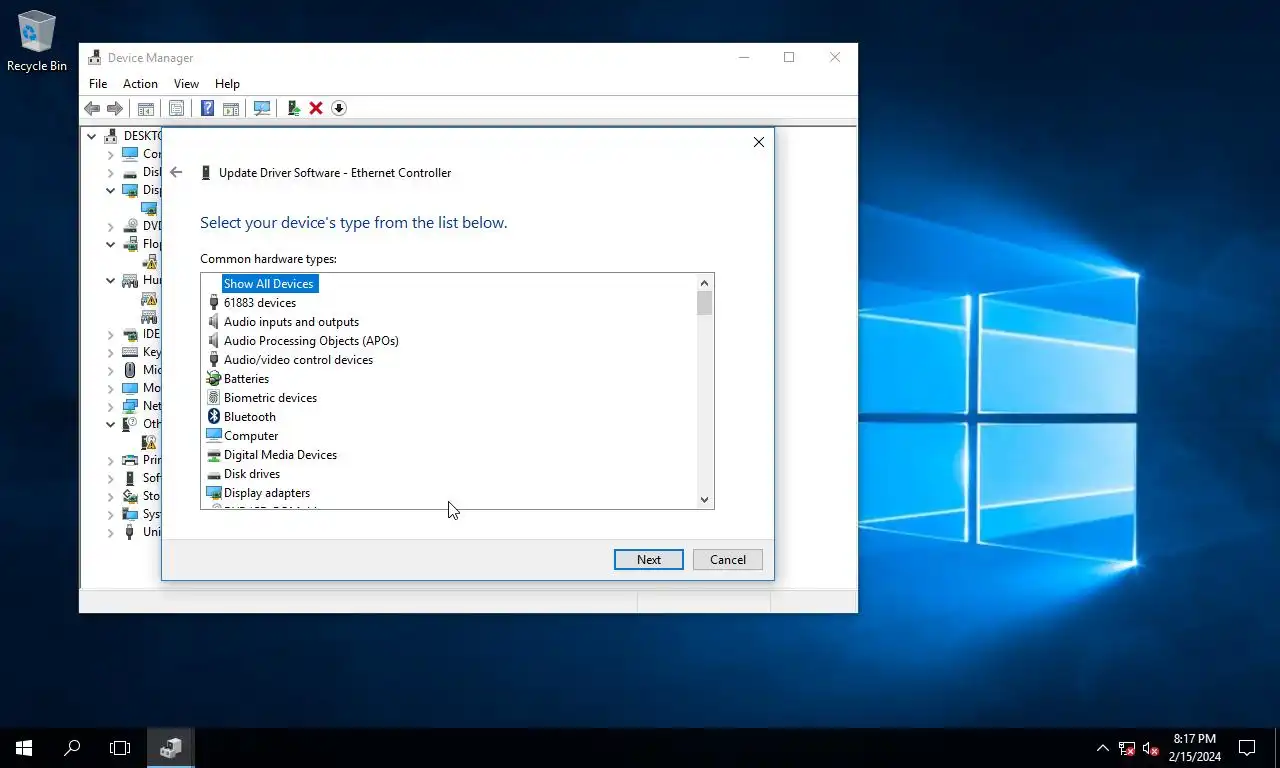
Task: Show hidden tray icons chevron
Action: [x=1103, y=748]
